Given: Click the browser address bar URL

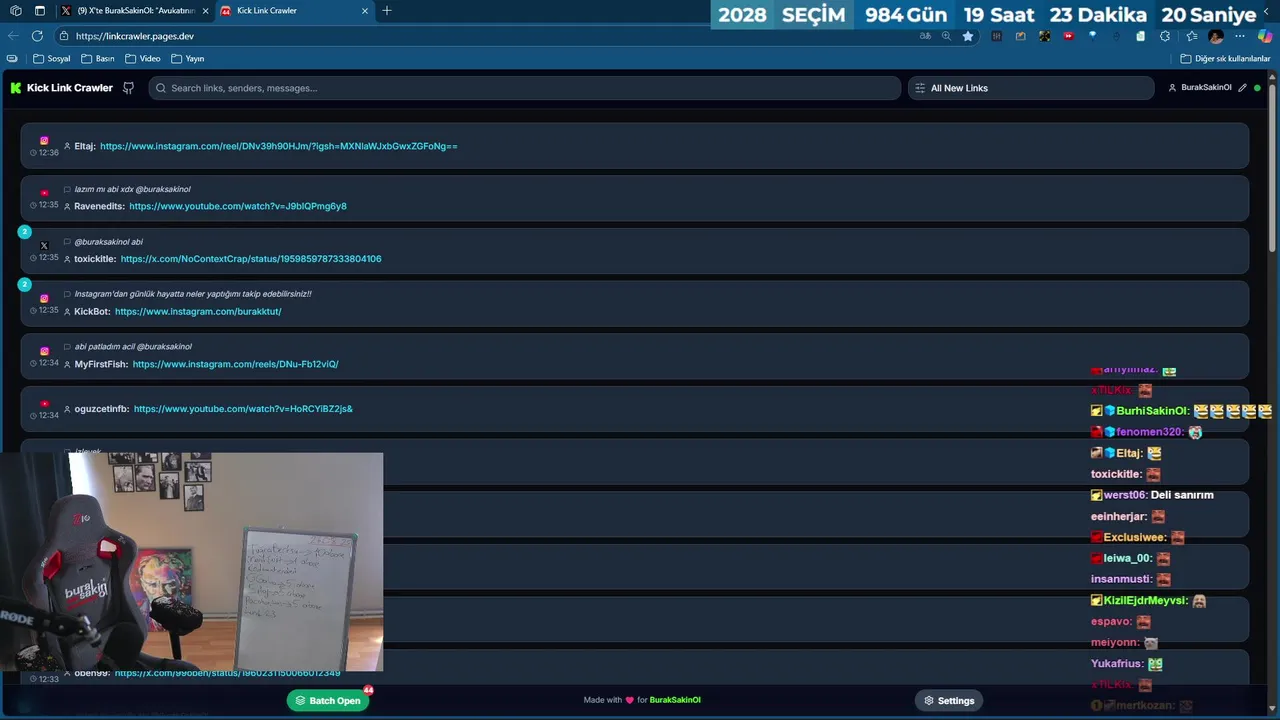Looking at the screenshot, I should point(135,36).
